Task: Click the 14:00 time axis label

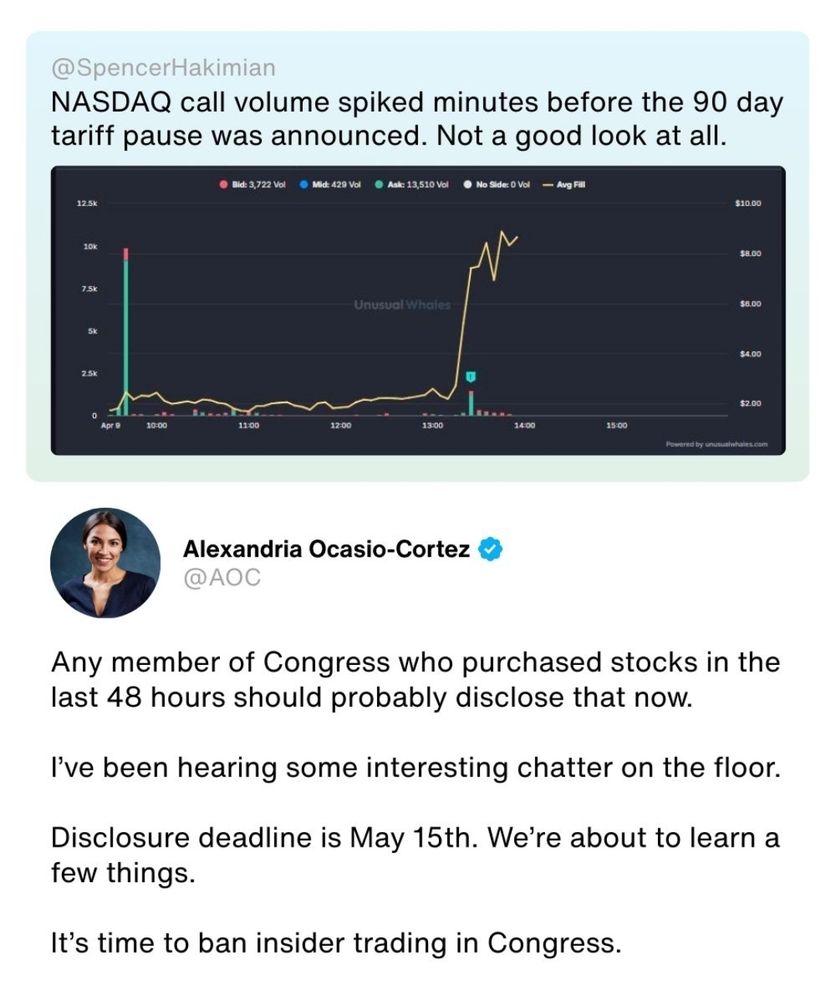Action: tap(524, 427)
